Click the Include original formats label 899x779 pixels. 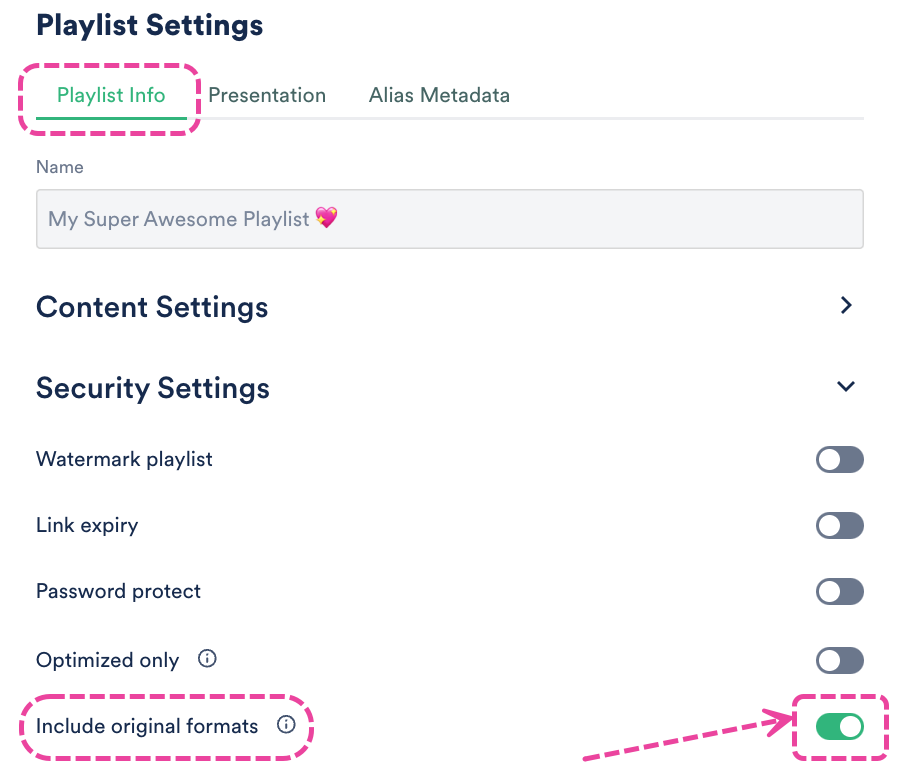[x=147, y=726]
